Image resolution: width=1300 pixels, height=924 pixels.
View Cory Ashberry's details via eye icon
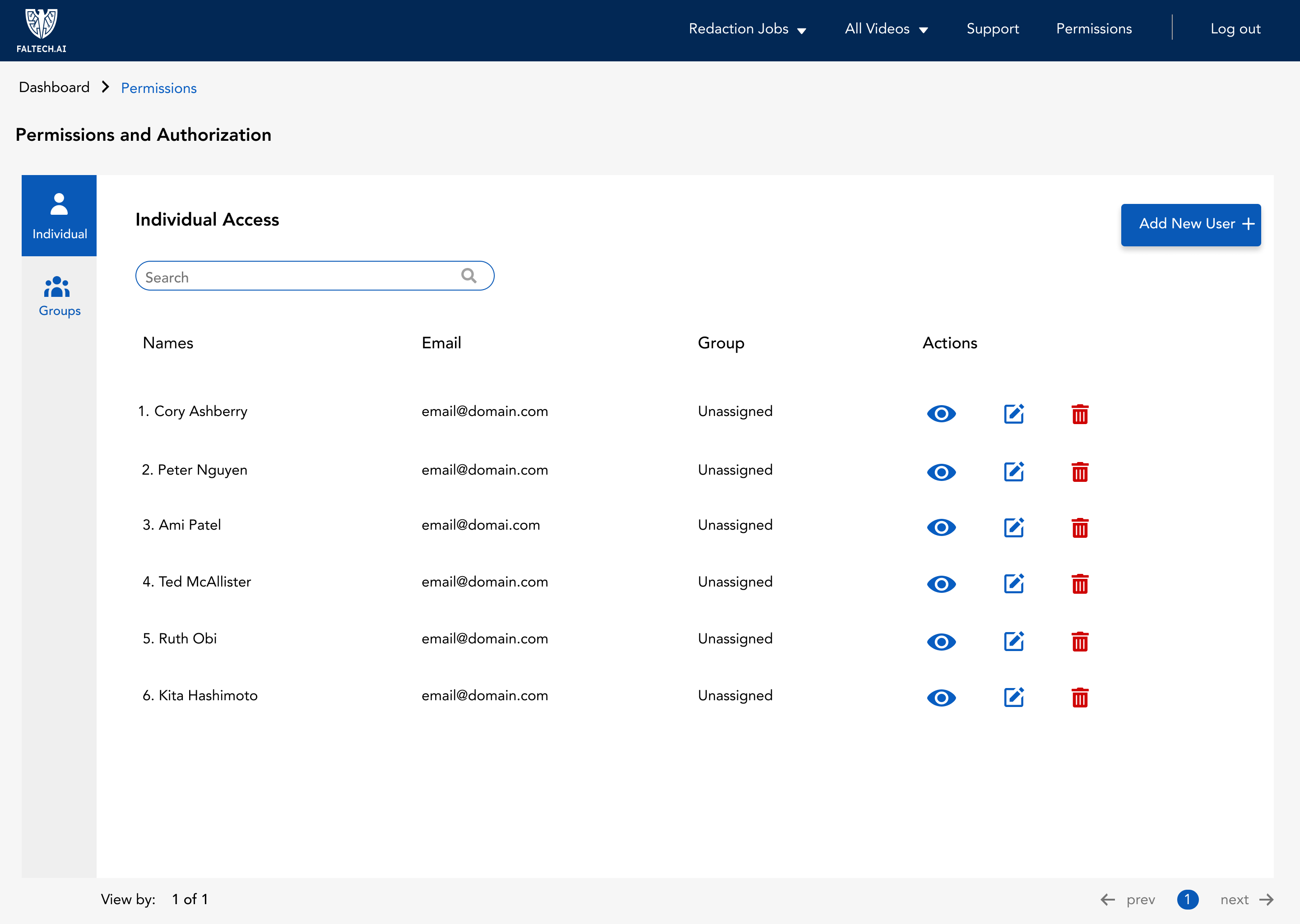point(941,414)
